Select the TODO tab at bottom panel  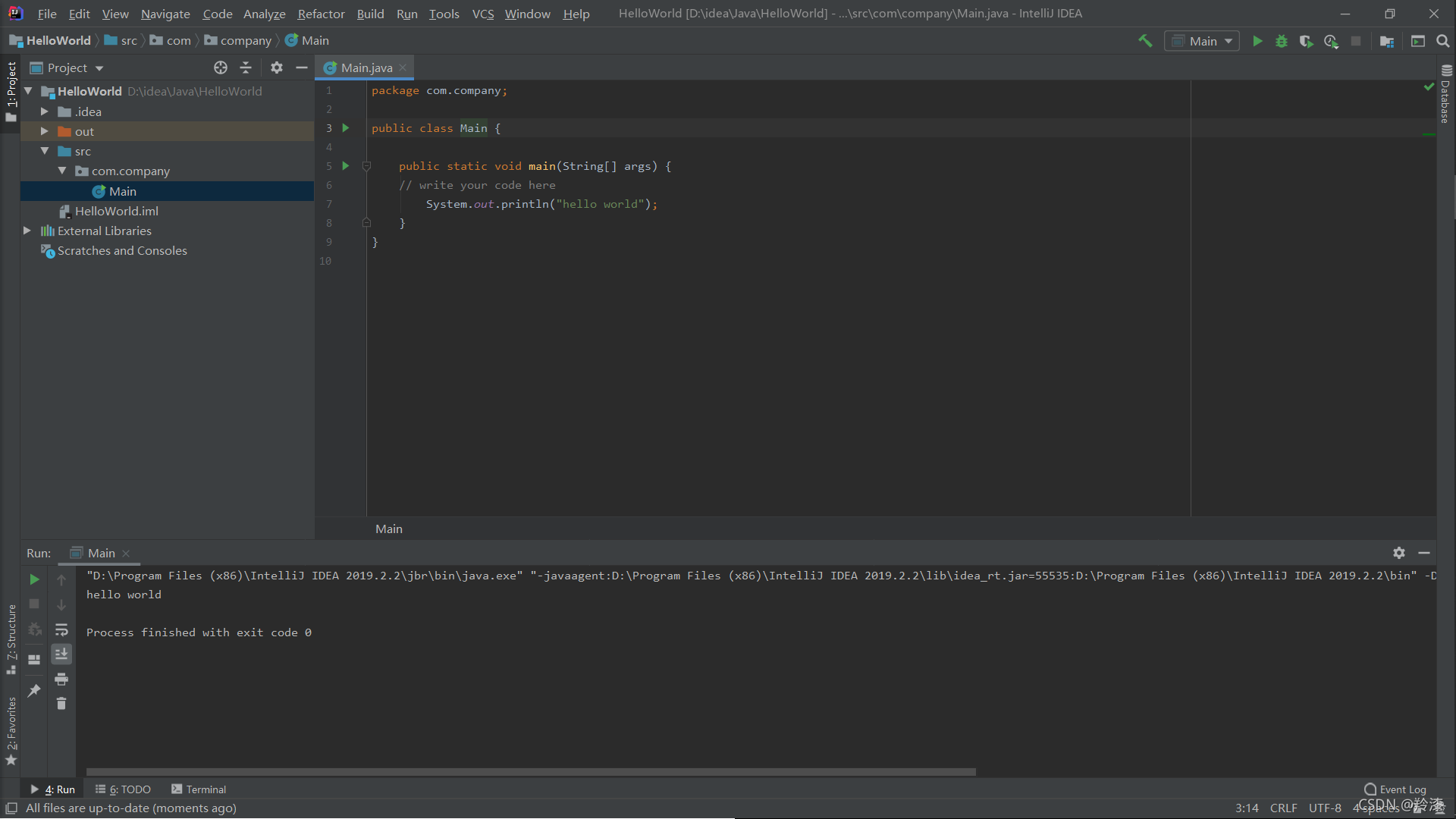pyautogui.click(x=126, y=789)
